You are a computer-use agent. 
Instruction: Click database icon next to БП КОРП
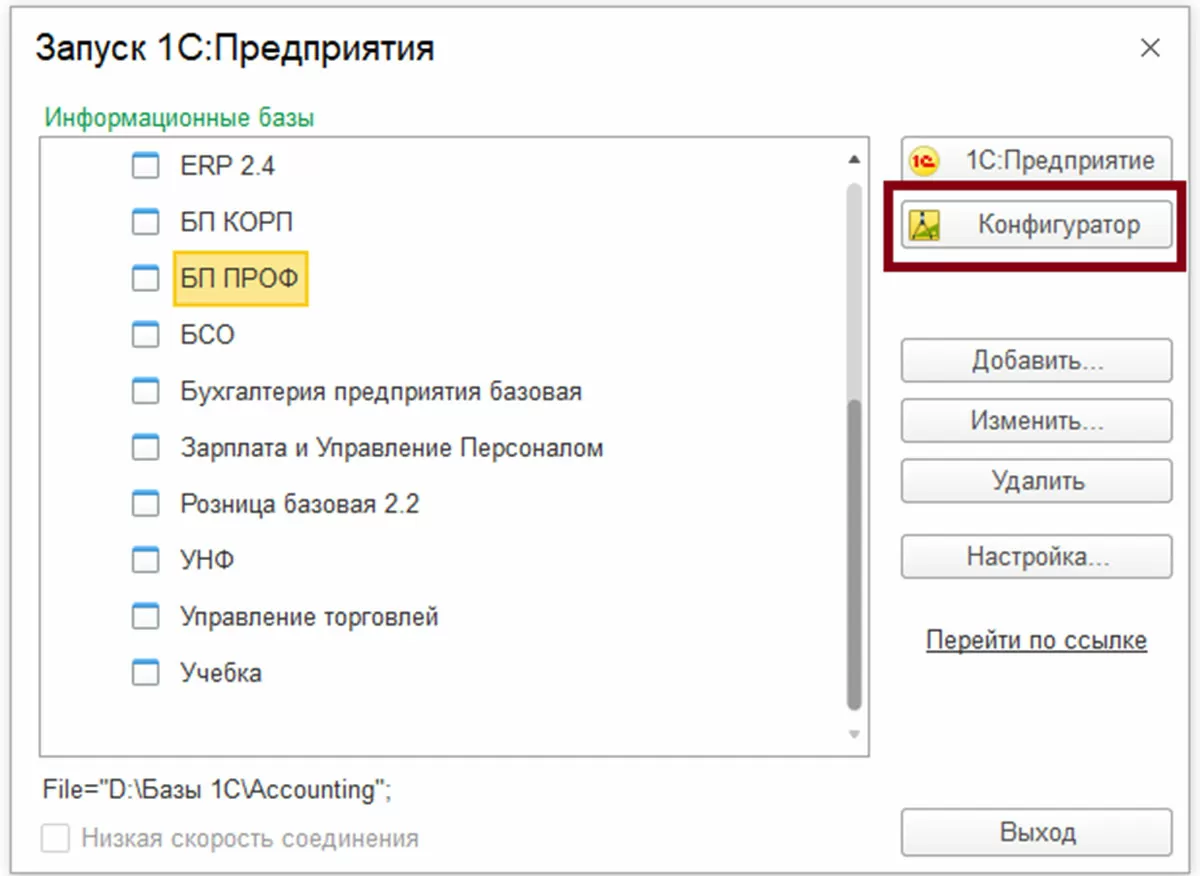(146, 222)
